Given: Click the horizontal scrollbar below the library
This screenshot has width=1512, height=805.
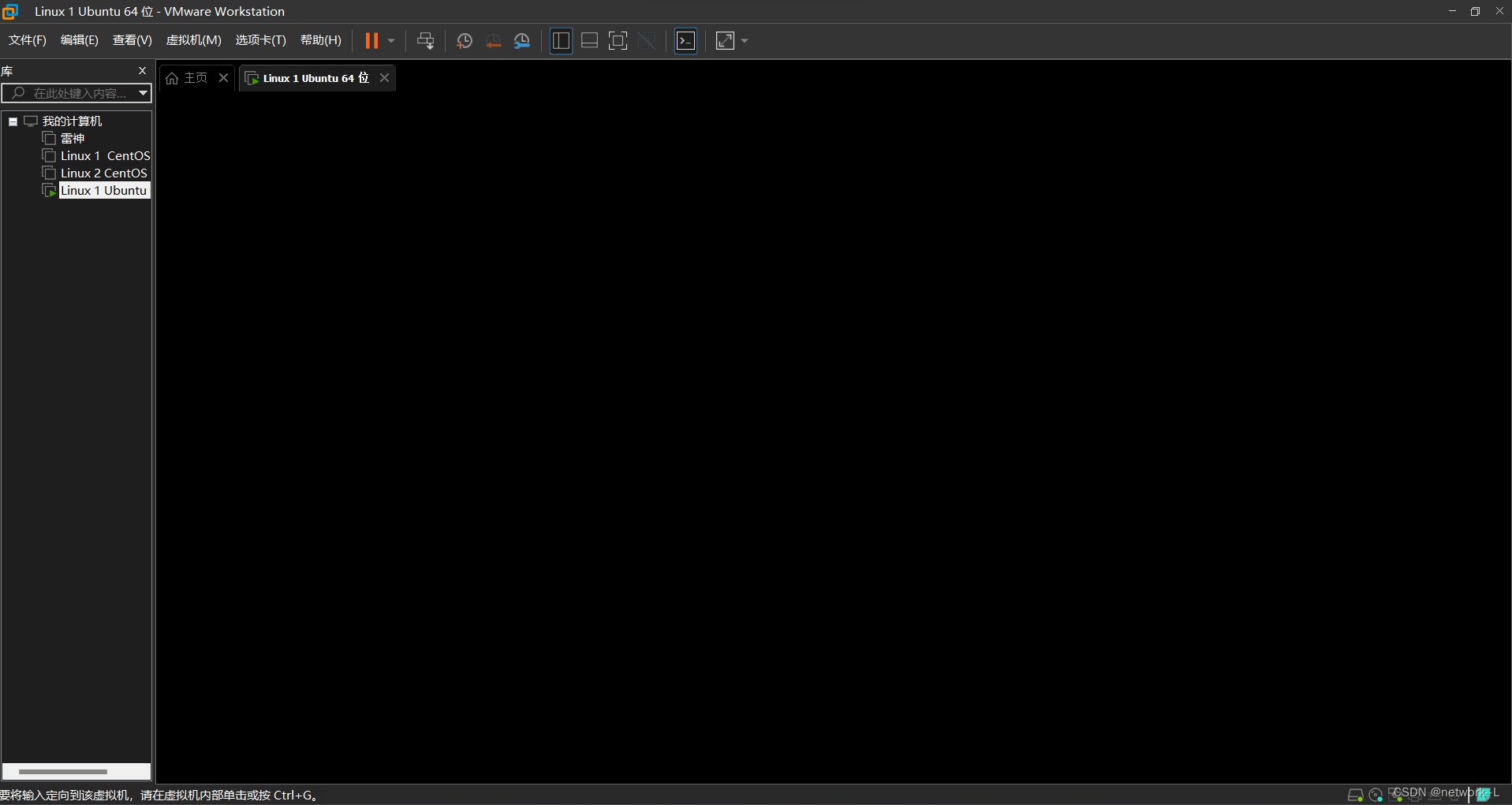Looking at the screenshot, I should [x=77, y=771].
